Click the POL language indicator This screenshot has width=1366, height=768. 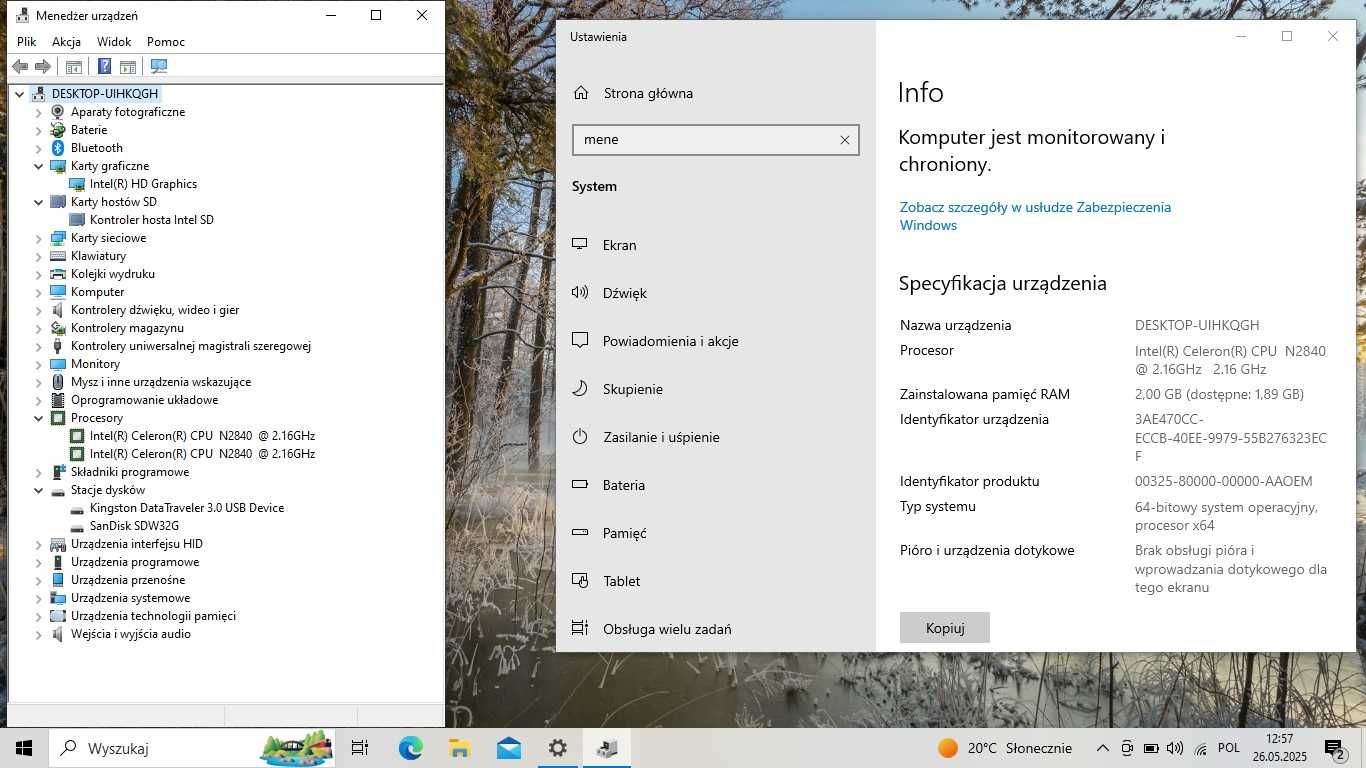click(1229, 748)
